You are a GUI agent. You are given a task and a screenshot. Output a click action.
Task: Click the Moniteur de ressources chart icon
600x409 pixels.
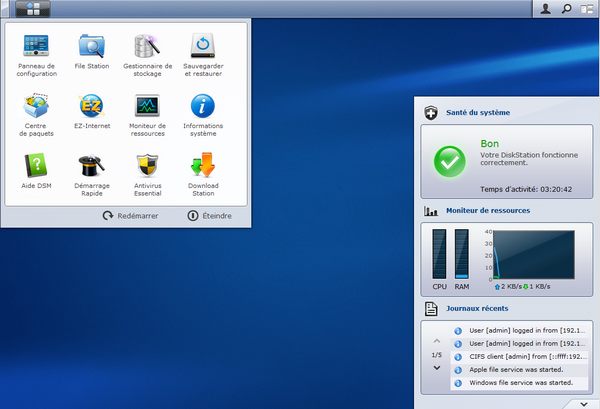tap(431, 211)
